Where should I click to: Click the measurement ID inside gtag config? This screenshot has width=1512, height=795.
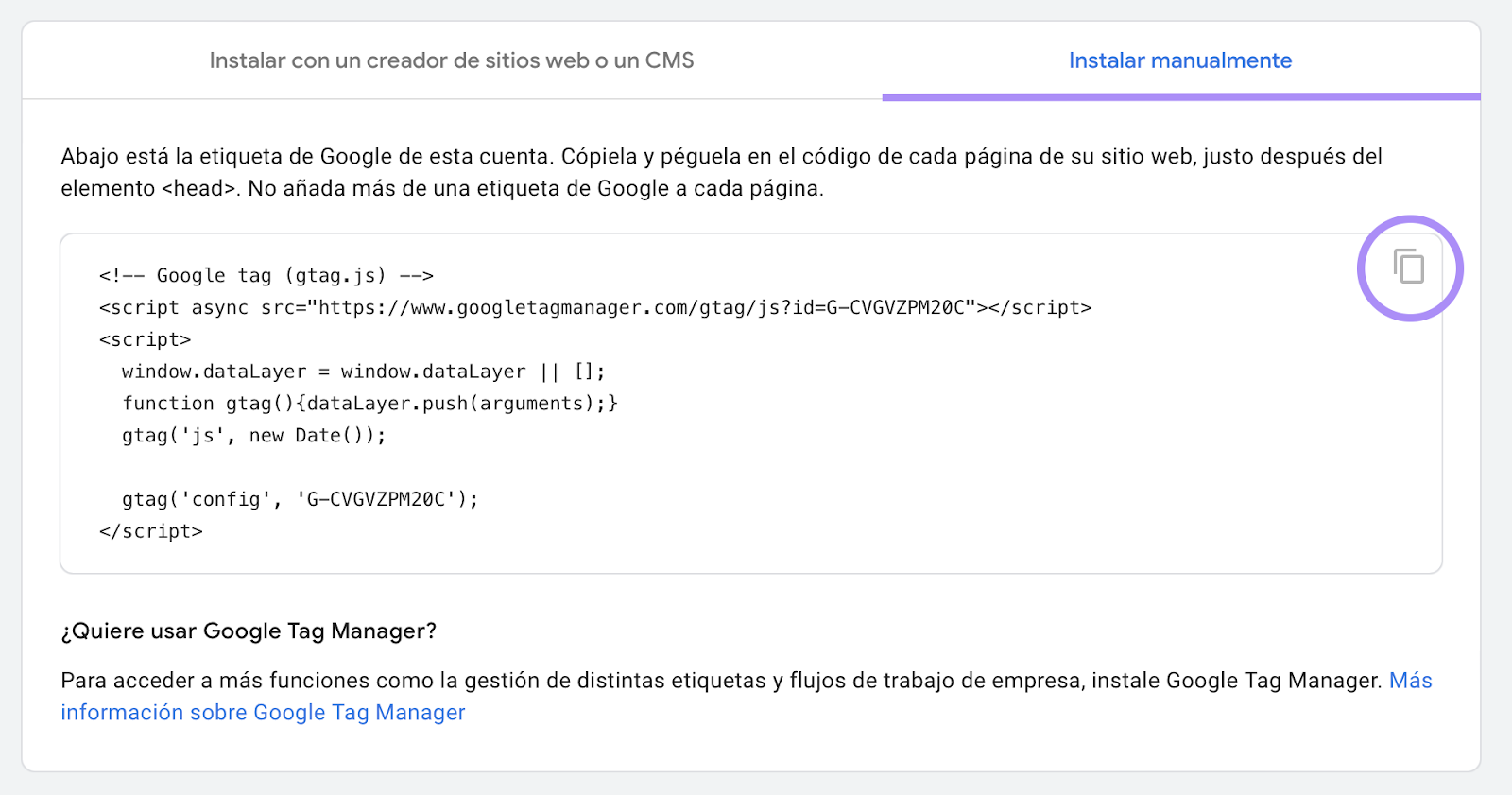(x=376, y=499)
